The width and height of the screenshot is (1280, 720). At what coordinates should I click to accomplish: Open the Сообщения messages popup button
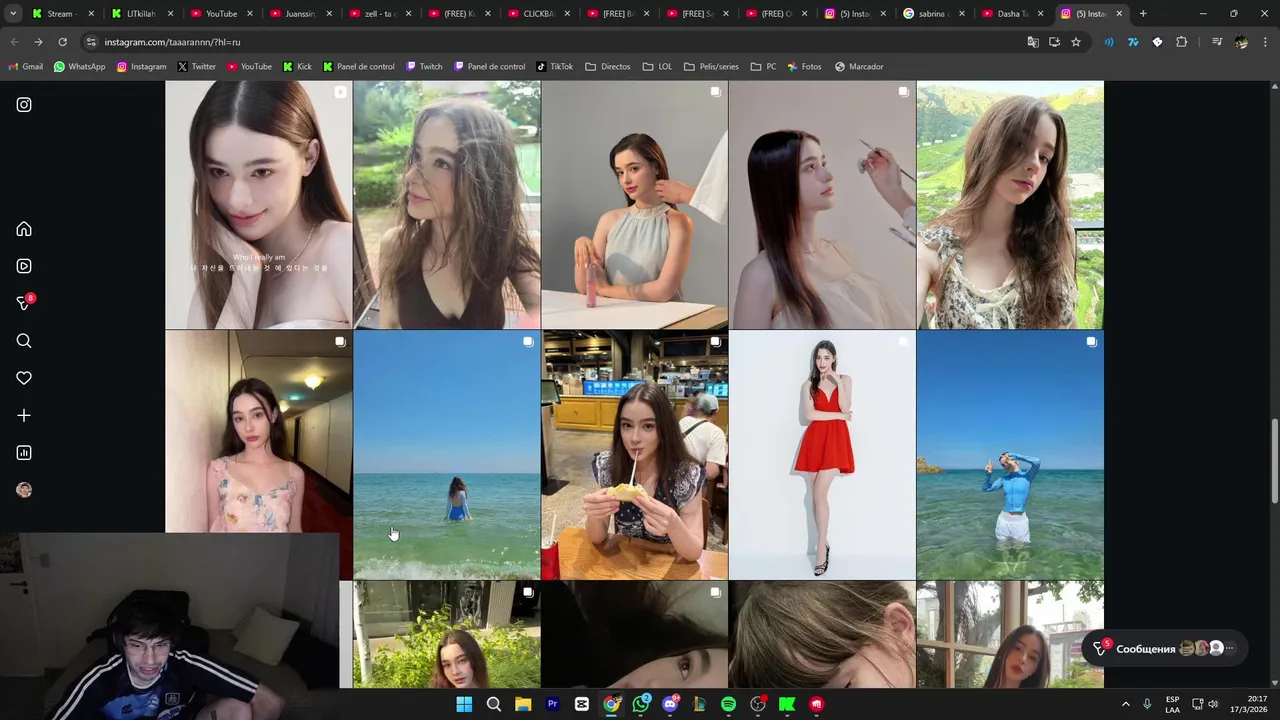1164,649
